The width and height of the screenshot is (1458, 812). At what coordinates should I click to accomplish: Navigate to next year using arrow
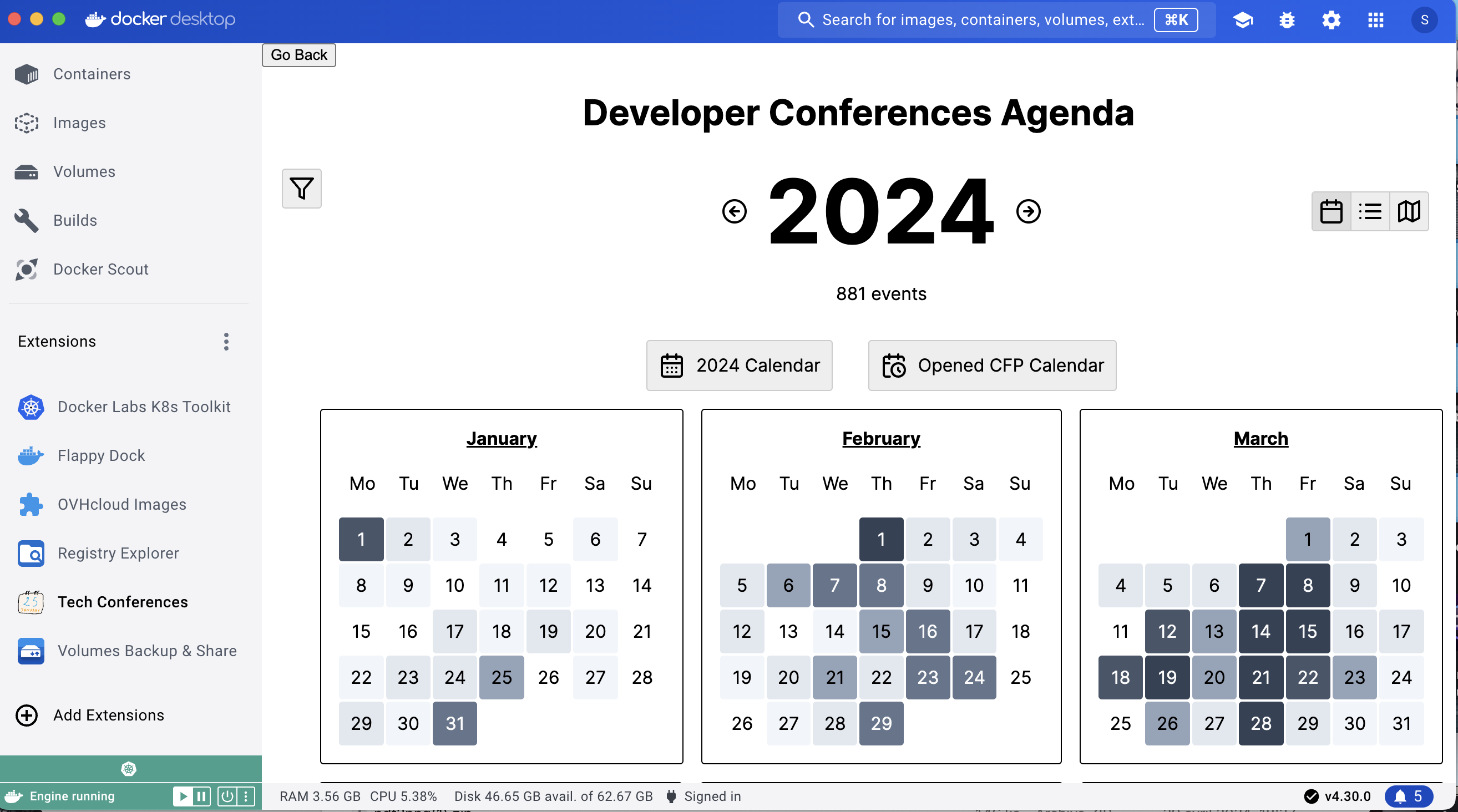coord(1028,211)
